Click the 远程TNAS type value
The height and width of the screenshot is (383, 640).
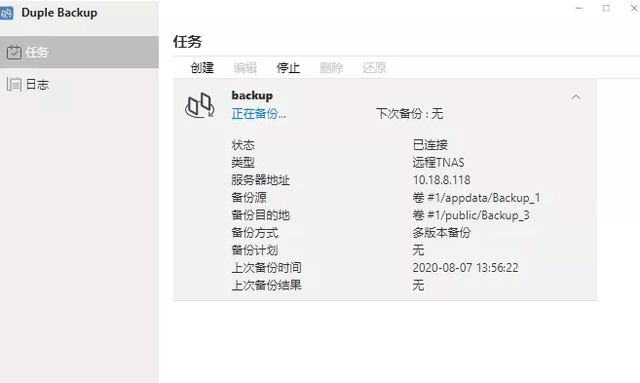coord(438,163)
